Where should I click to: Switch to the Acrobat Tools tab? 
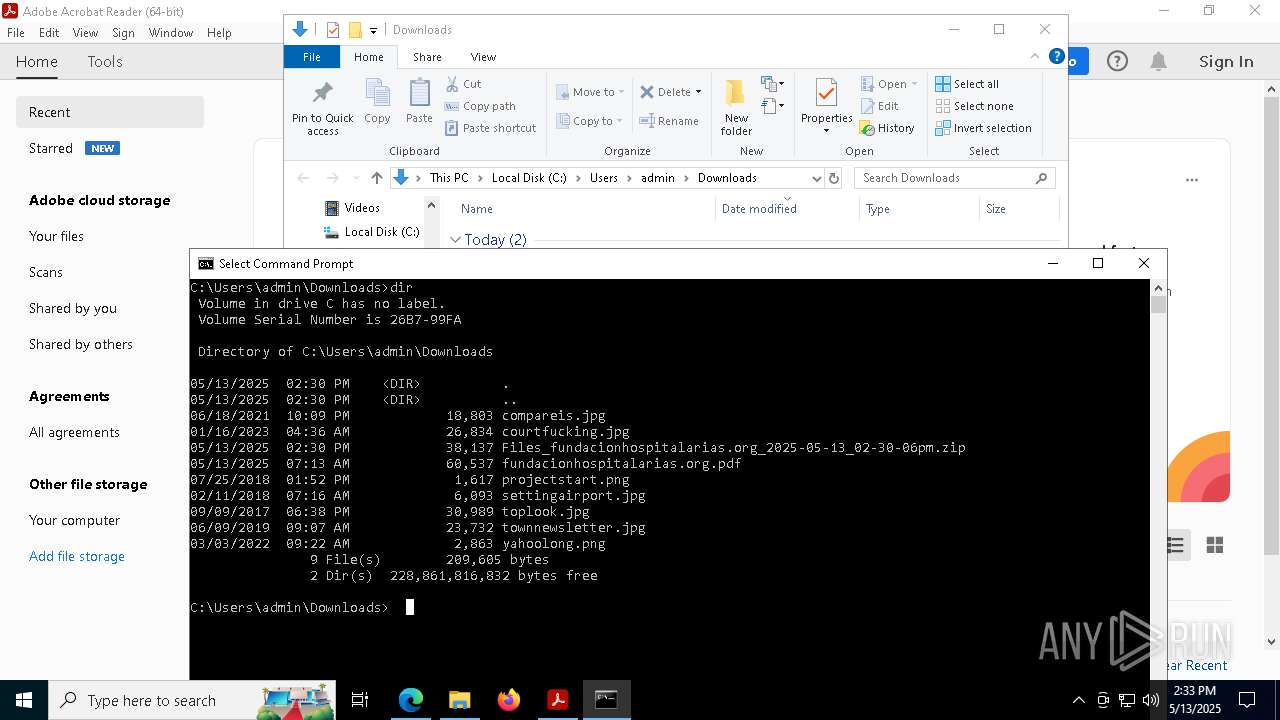(x=105, y=62)
